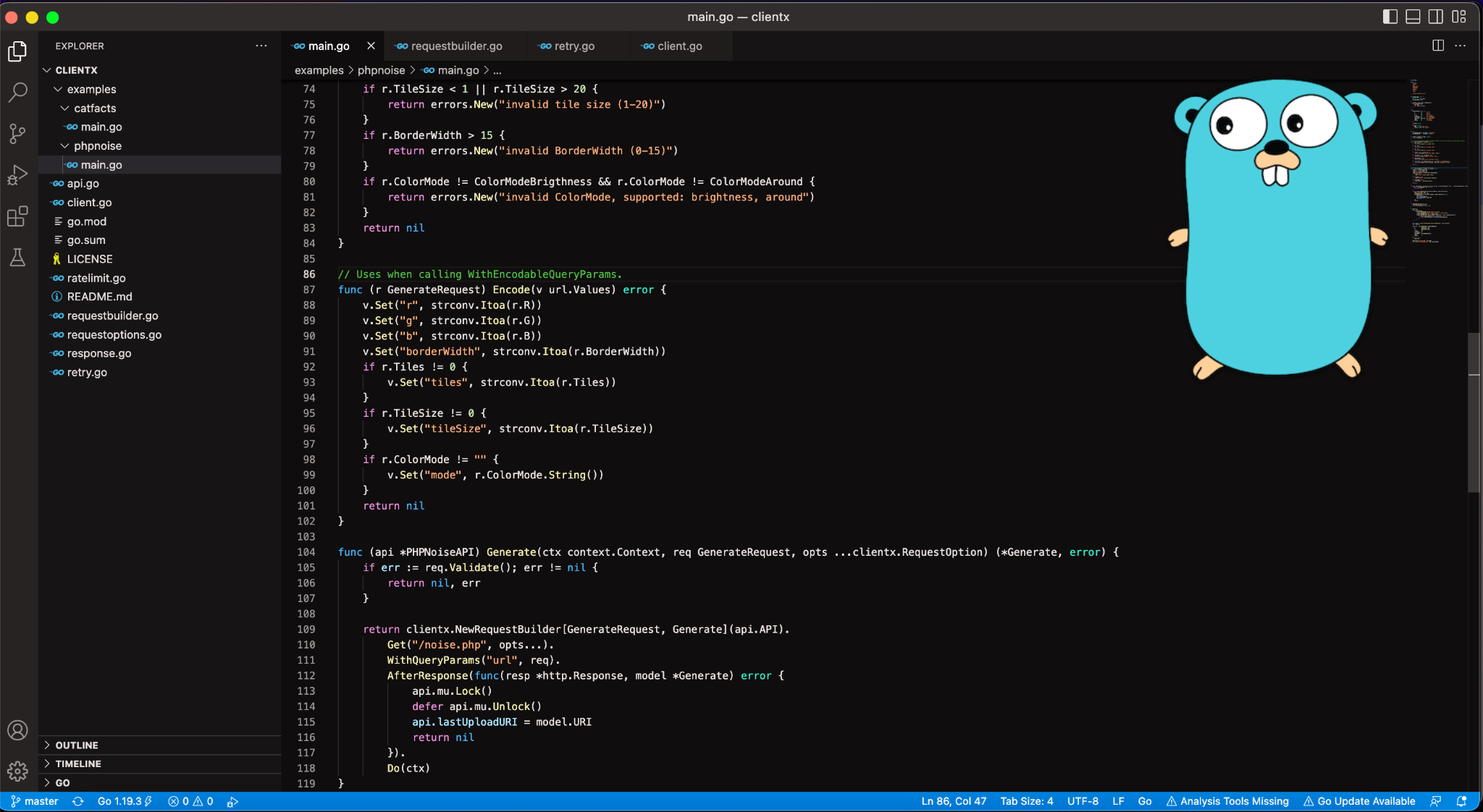Screen dimensions: 1483x812
Task: Switch to retry.go tab
Action: click(574, 46)
